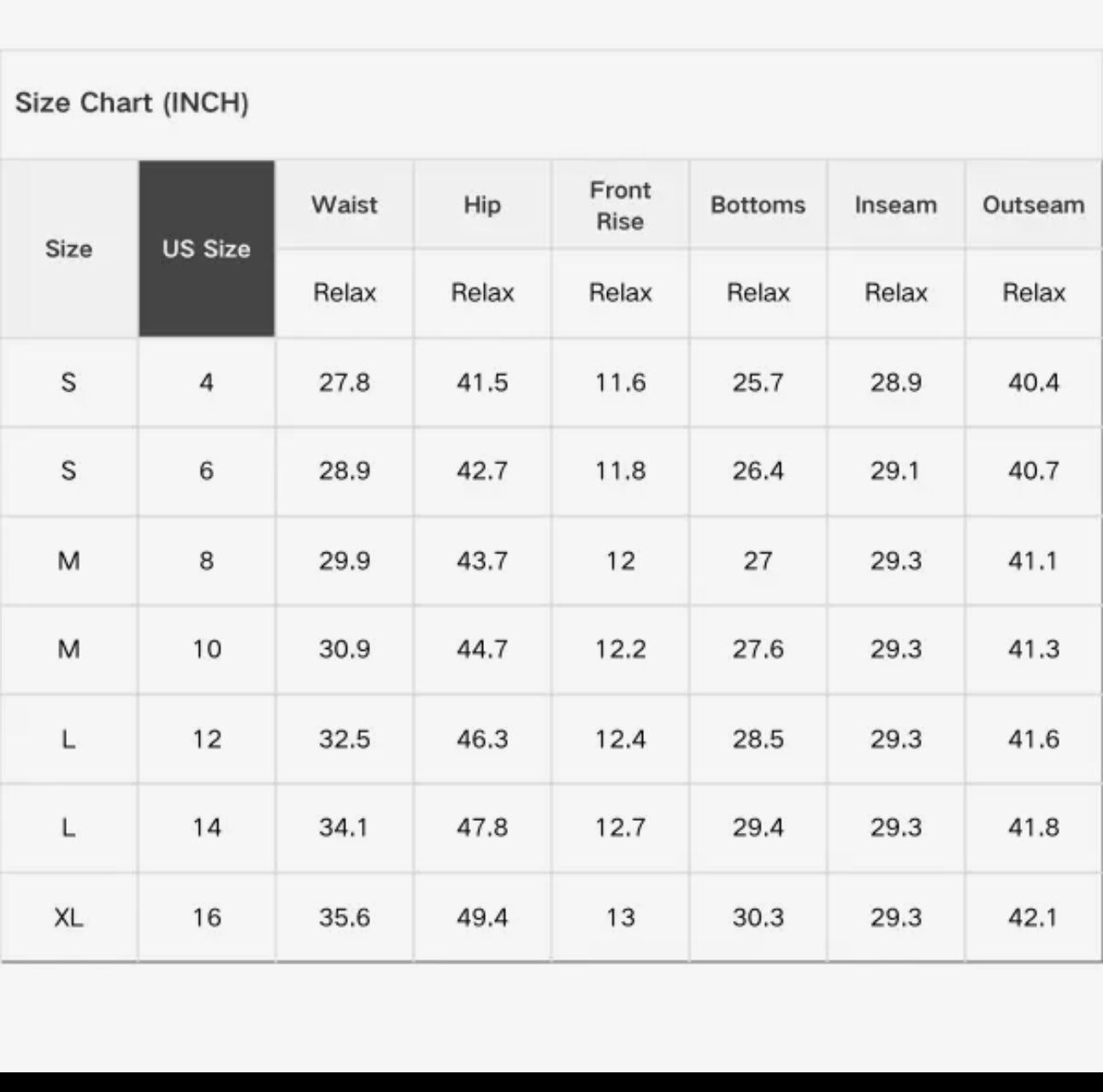The width and height of the screenshot is (1103, 1092).
Task: Select the Bottoms column header
Action: click(758, 205)
